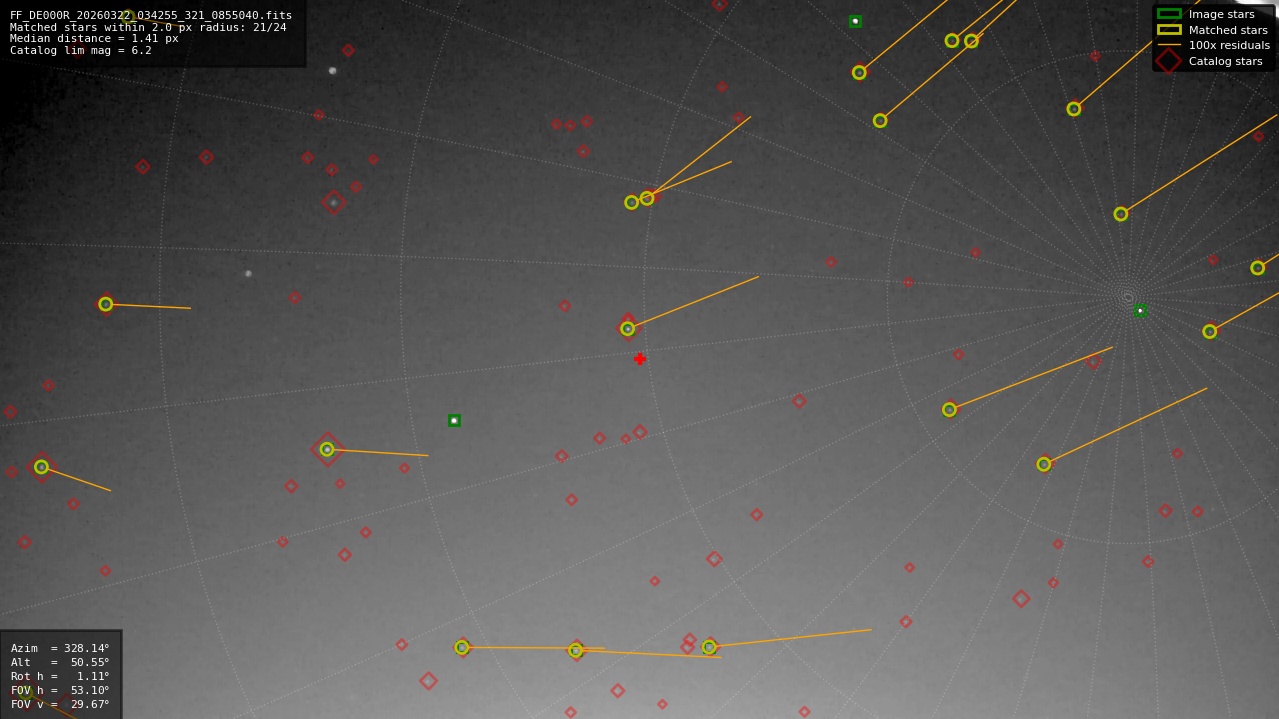This screenshot has height=719, width=1279.
Task: Click the green image star square near image center
Action: click(x=454, y=420)
